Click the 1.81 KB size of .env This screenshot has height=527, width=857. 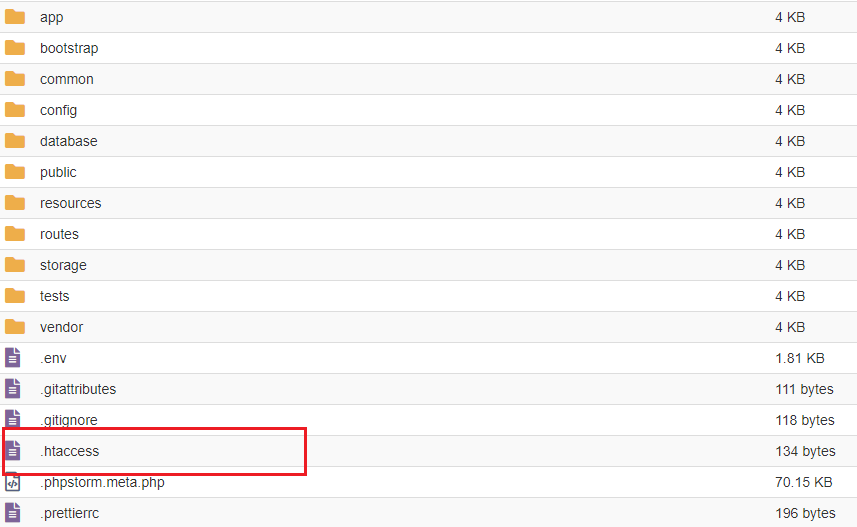(x=800, y=358)
